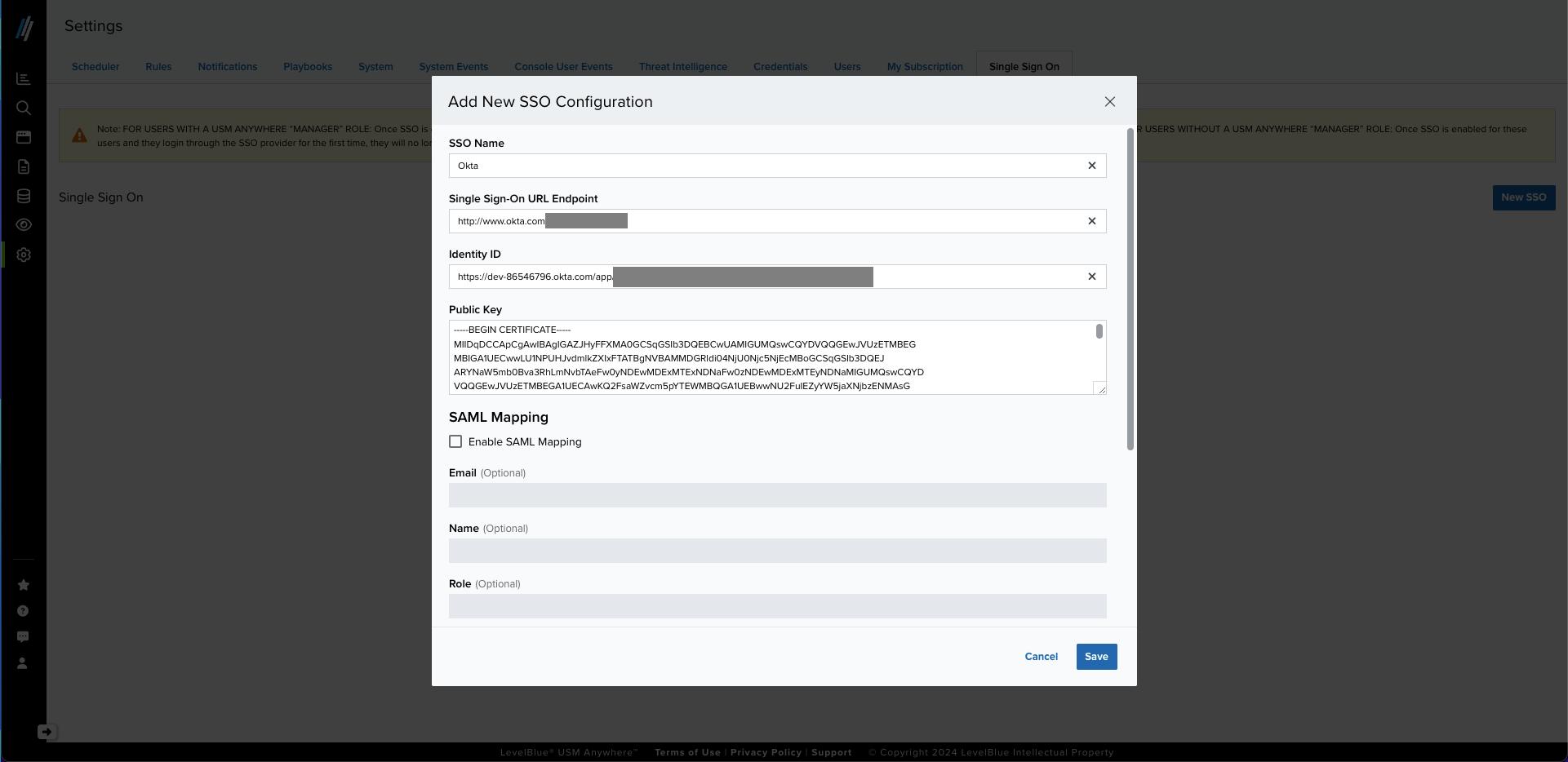Screen dimensions: 1568x762
Task: Click the New SSO button
Action: tap(1524, 197)
